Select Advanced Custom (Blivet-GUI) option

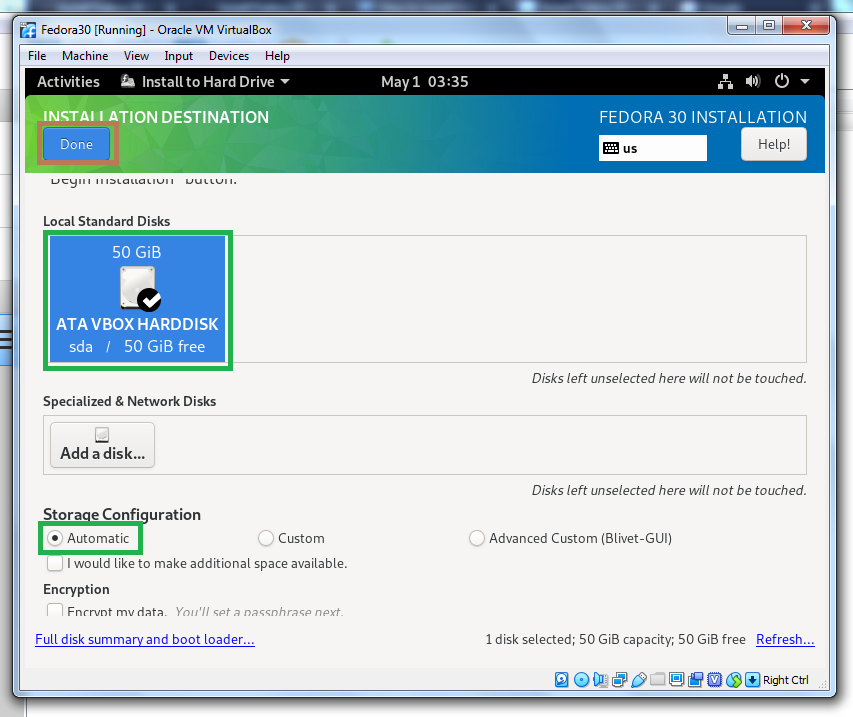point(571,538)
